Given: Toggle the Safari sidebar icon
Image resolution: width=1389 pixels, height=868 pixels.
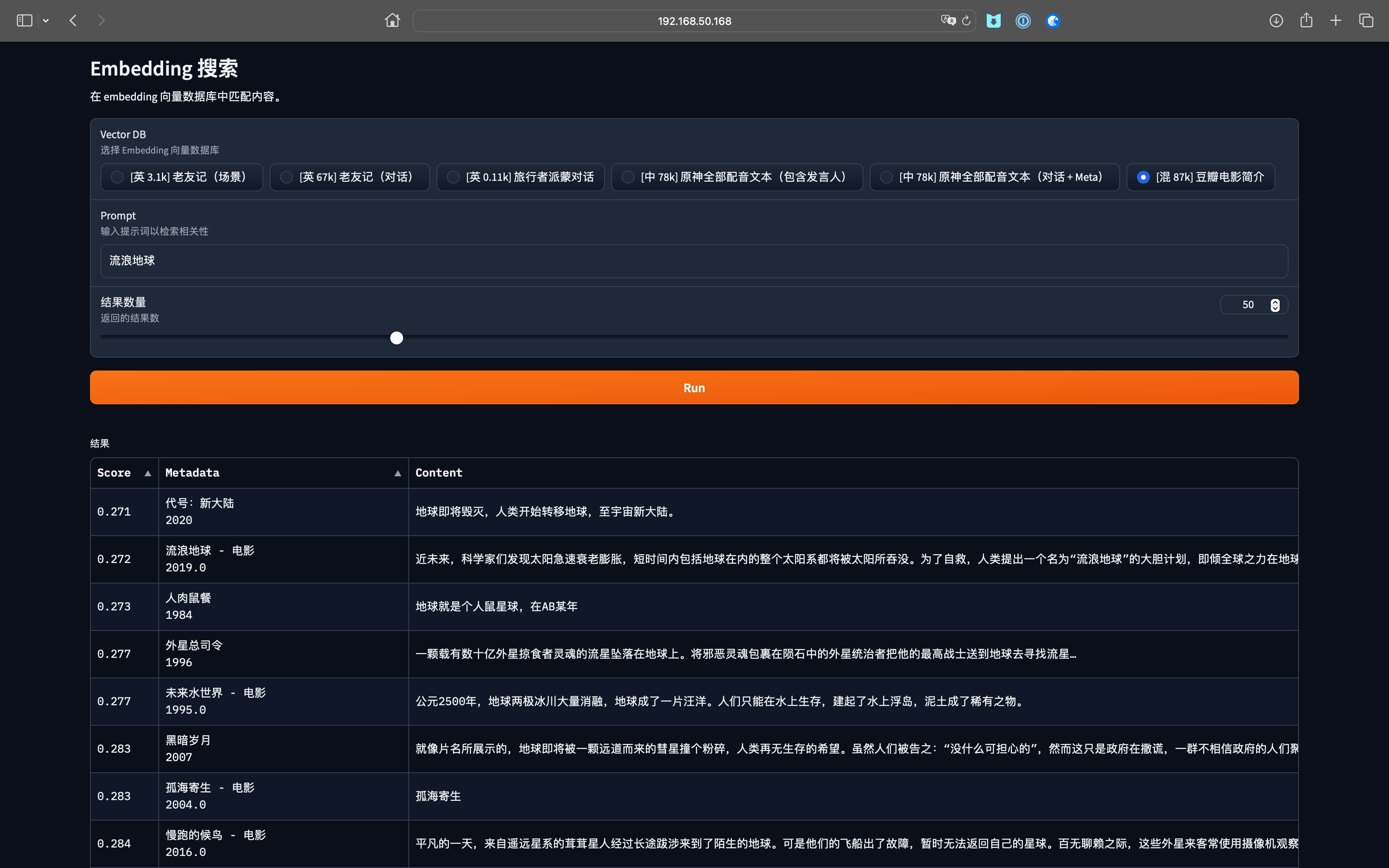Looking at the screenshot, I should pyautogui.click(x=24, y=20).
